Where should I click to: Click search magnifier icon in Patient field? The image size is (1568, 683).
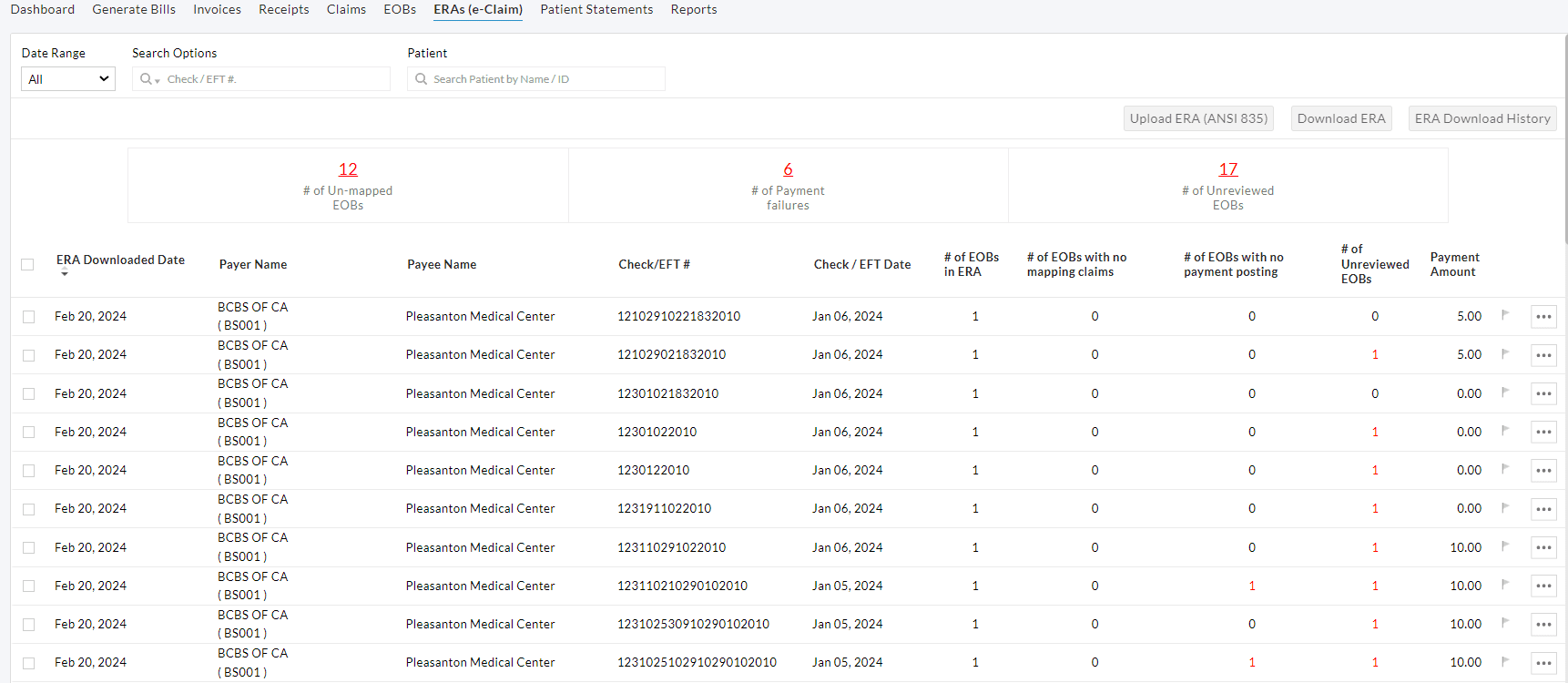[421, 79]
